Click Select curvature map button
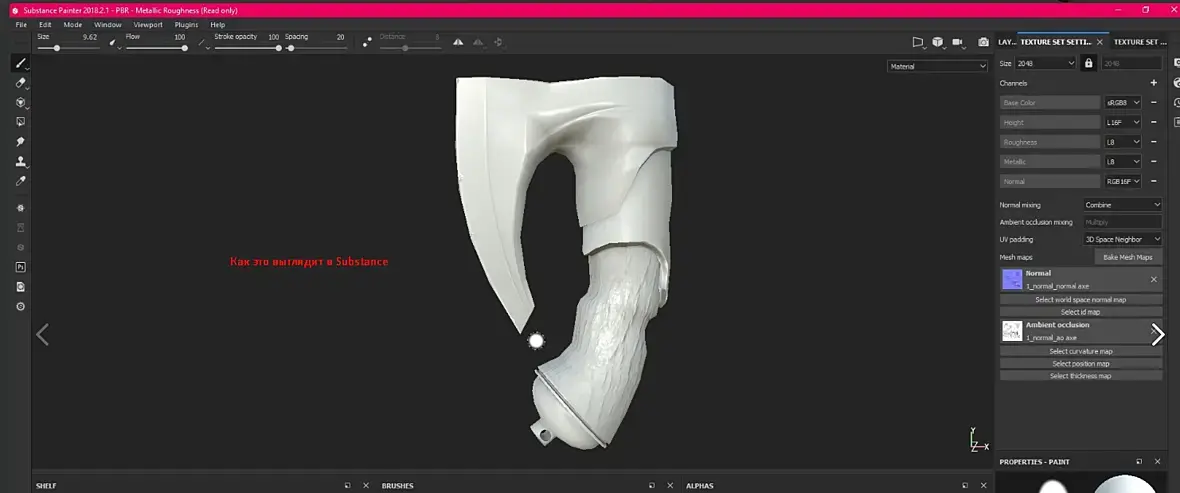Screen dimensions: 1180x493 [1080, 351]
